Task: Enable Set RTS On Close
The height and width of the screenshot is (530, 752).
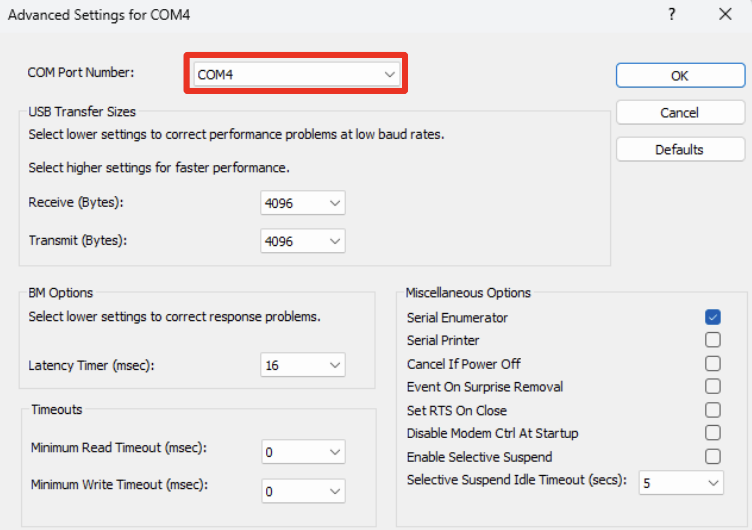Action: (713, 410)
